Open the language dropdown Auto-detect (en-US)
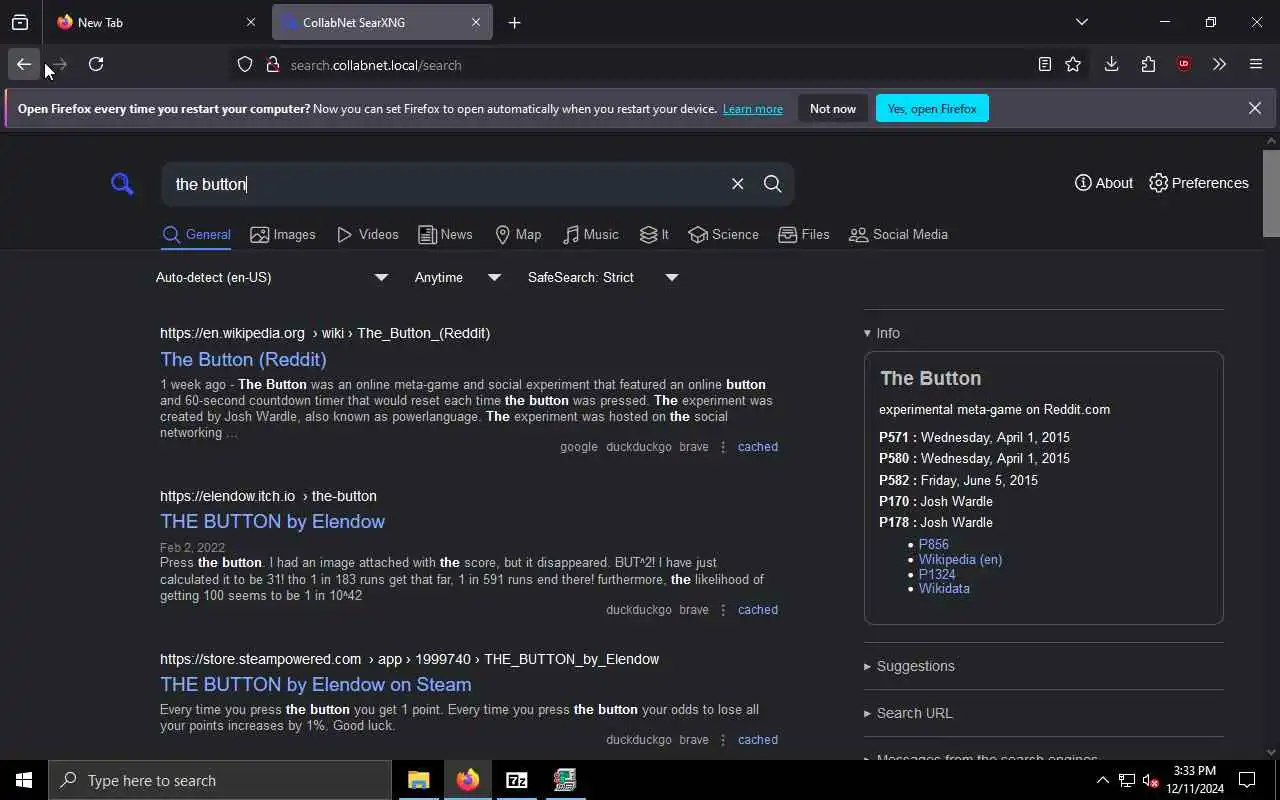 pos(272,278)
